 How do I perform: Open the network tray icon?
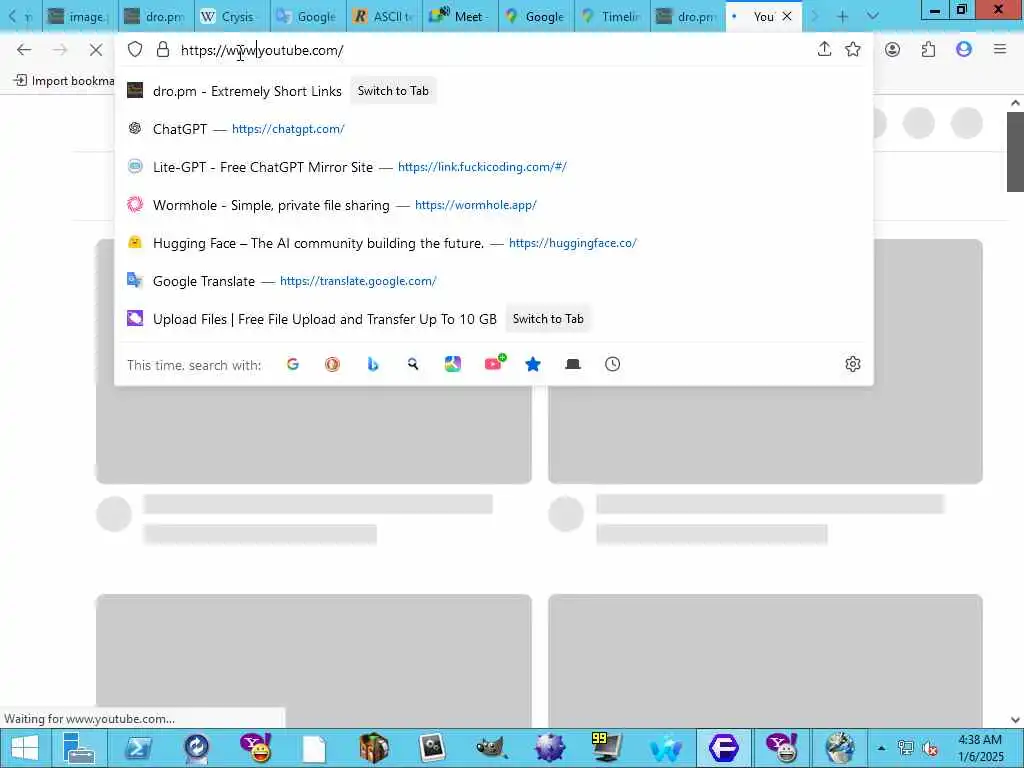(905, 748)
